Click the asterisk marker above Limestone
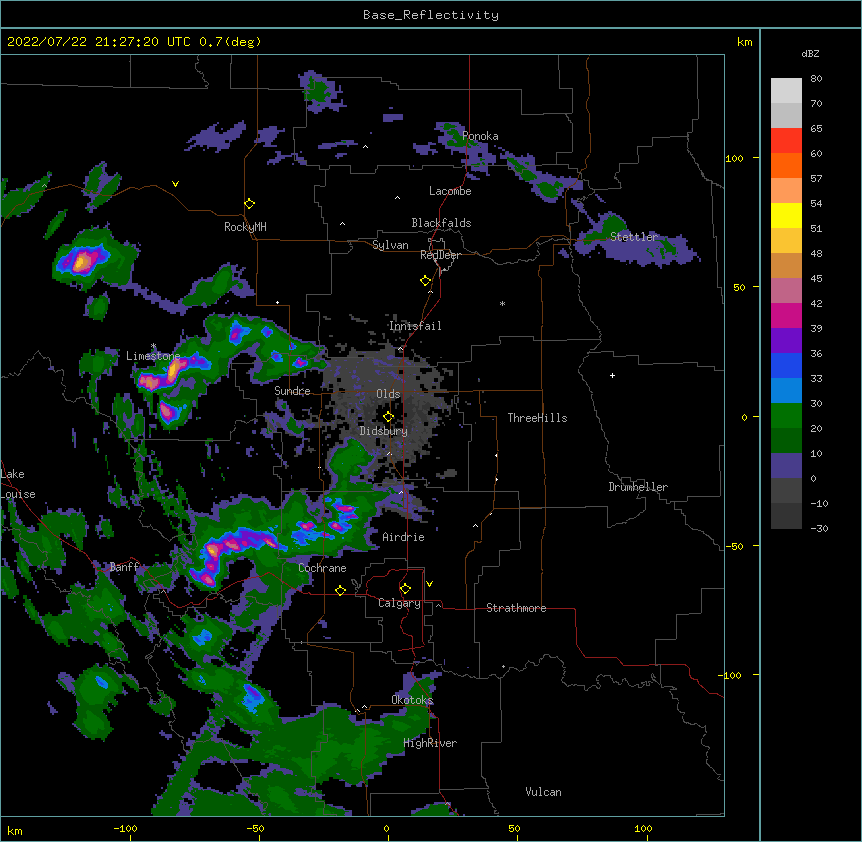The width and height of the screenshot is (862, 842). coord(153,346)
